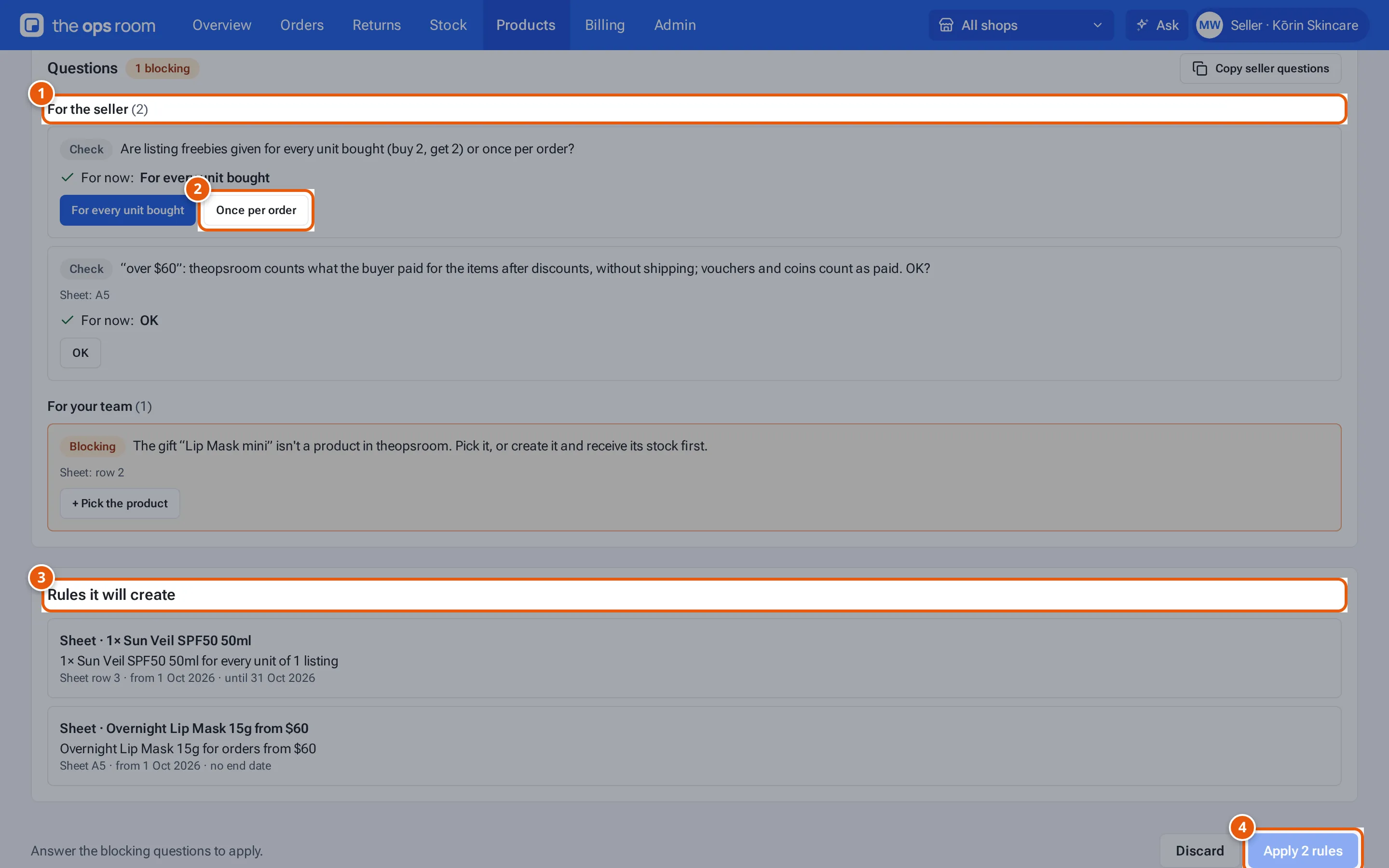Click the green checkmark next to 'For now: OK'
This screenshot has width=1389, height=868.
point(67,320)
